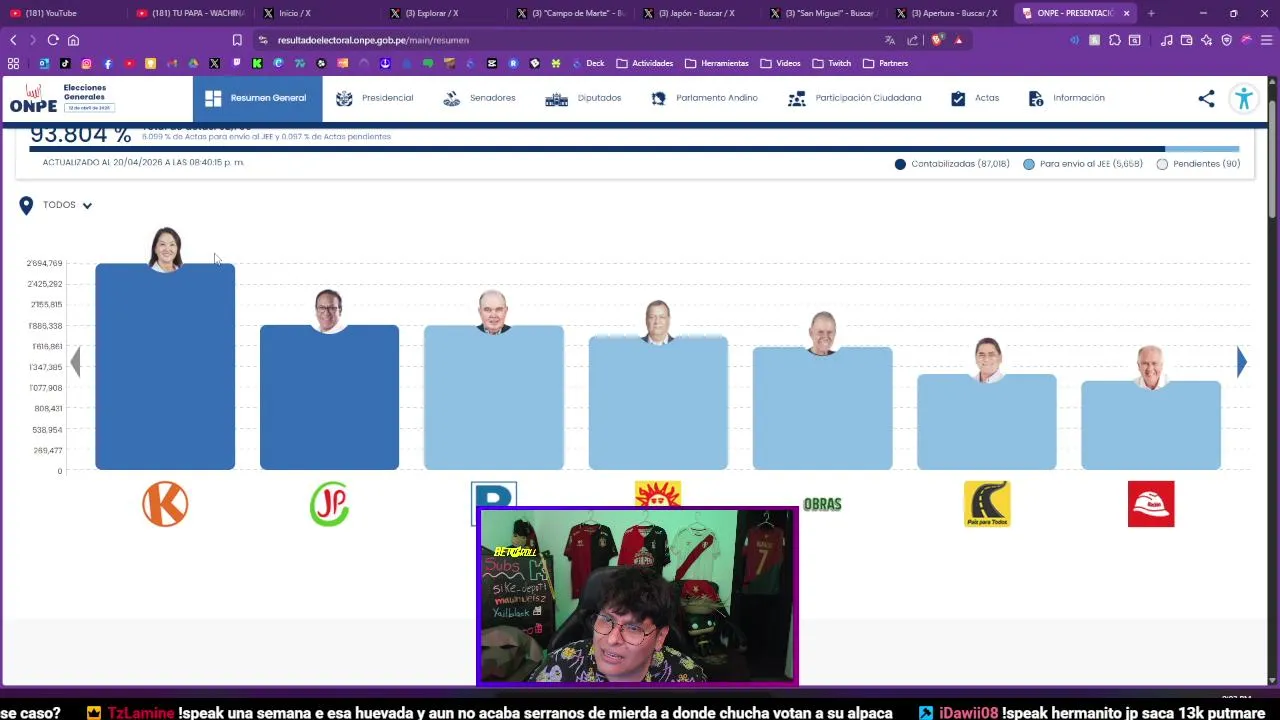This screenshot has height=720, width=1280.
Task: Open the browser hamburger menu
Action: pyautogui.click(x=1267, y=40)
